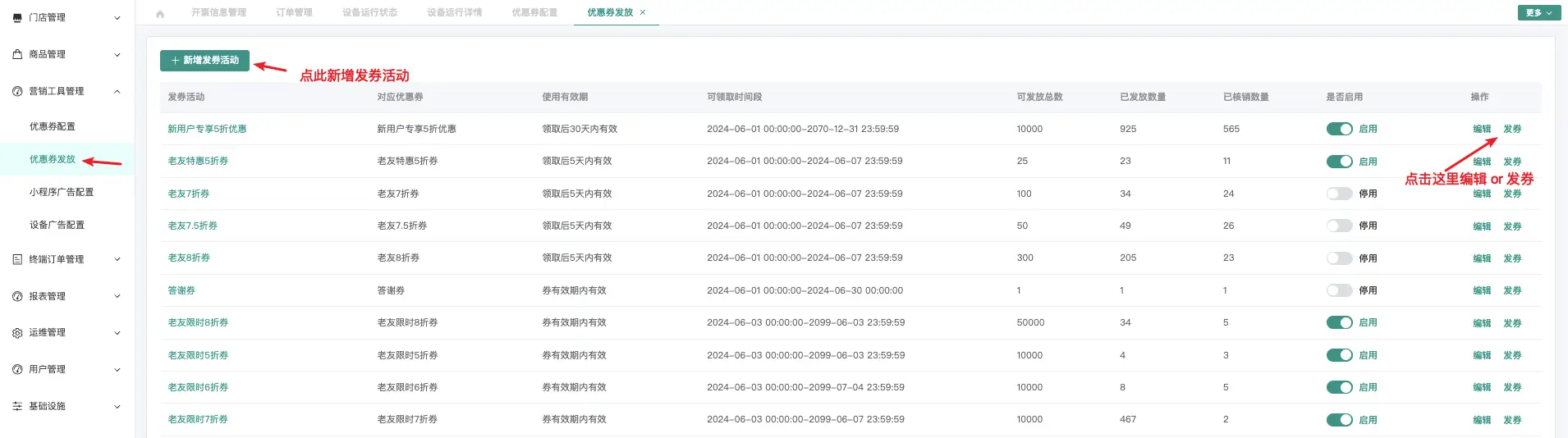The image size is (1568, 438).
Task: Click the 终端订单管理 list icon
Action: [17, 259]
